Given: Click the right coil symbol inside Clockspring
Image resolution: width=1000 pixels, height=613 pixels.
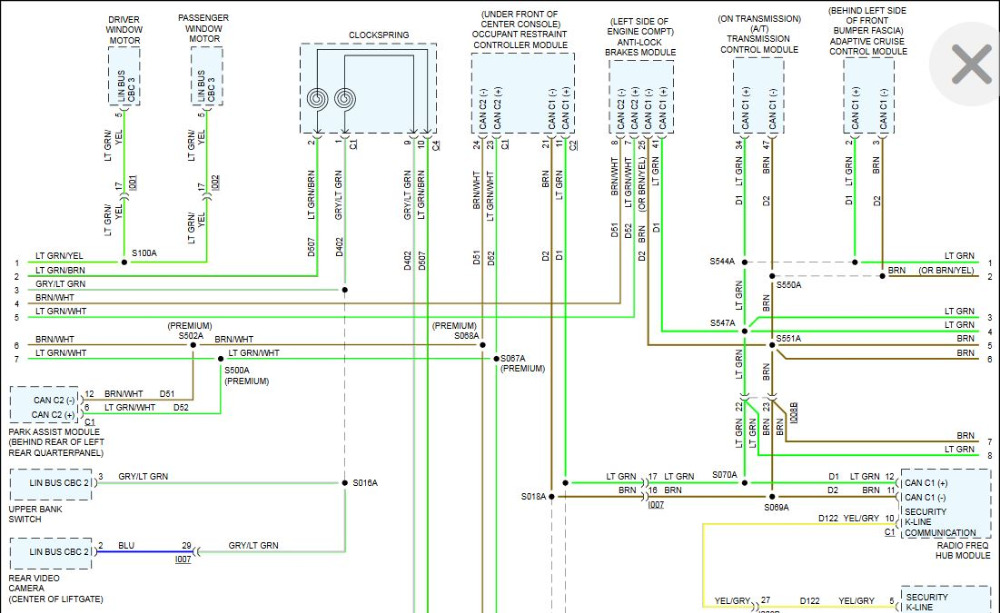Looking at the screenshot, I should [x=345, y=99].
